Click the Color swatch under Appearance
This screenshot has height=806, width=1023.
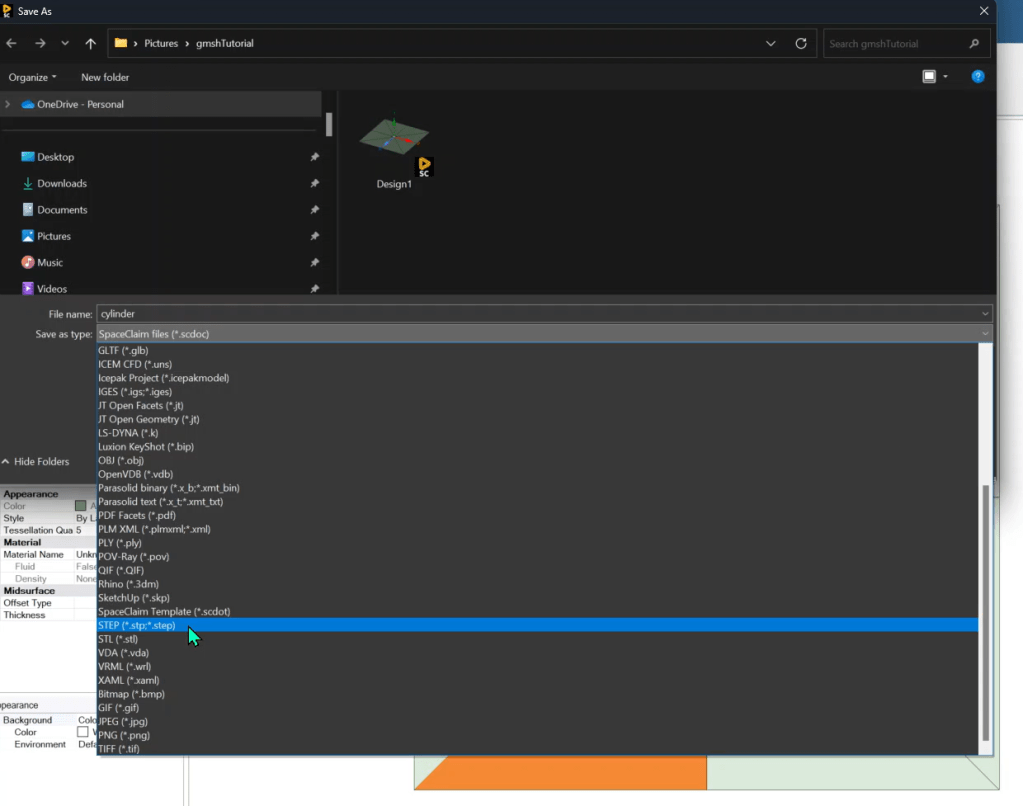pos(81,506)
